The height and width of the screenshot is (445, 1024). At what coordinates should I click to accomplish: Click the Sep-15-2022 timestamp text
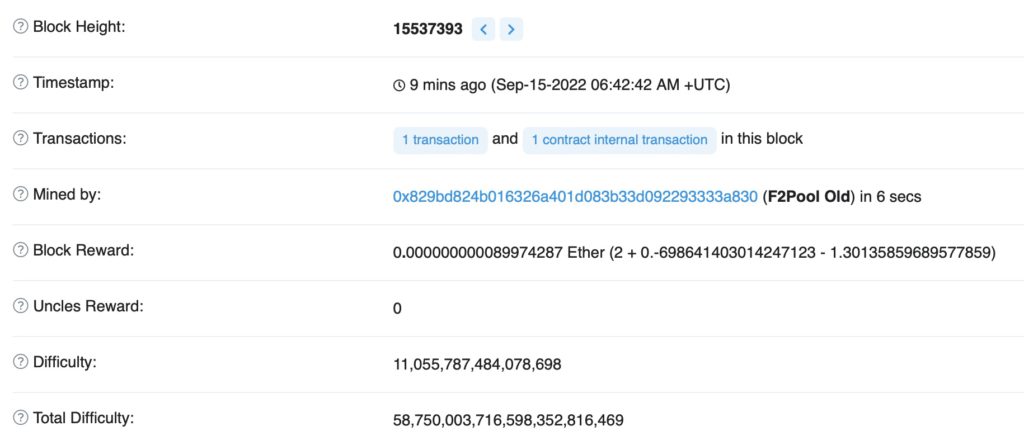pos(610,86)
